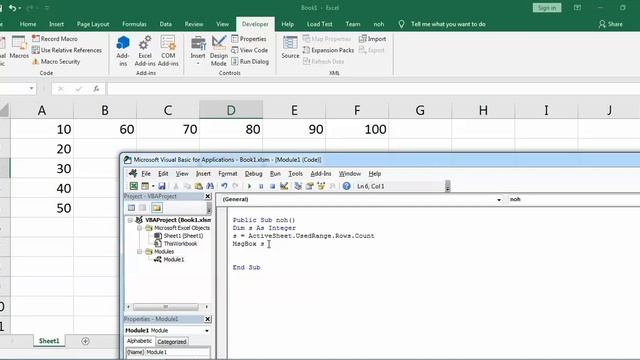
Task: Toggle Use Relative References
Action: [67, 50]
